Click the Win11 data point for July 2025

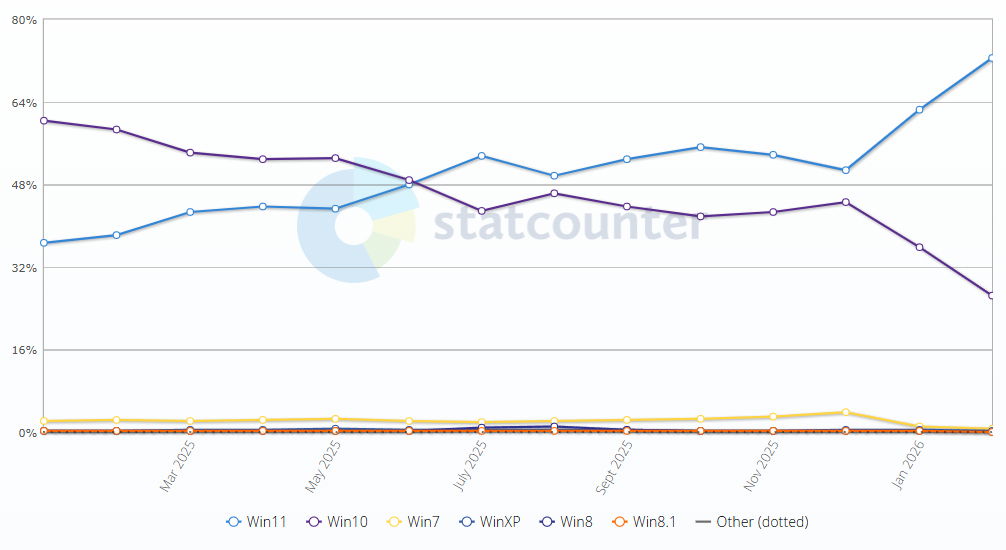pyautogui.click(x=482, y=156)
